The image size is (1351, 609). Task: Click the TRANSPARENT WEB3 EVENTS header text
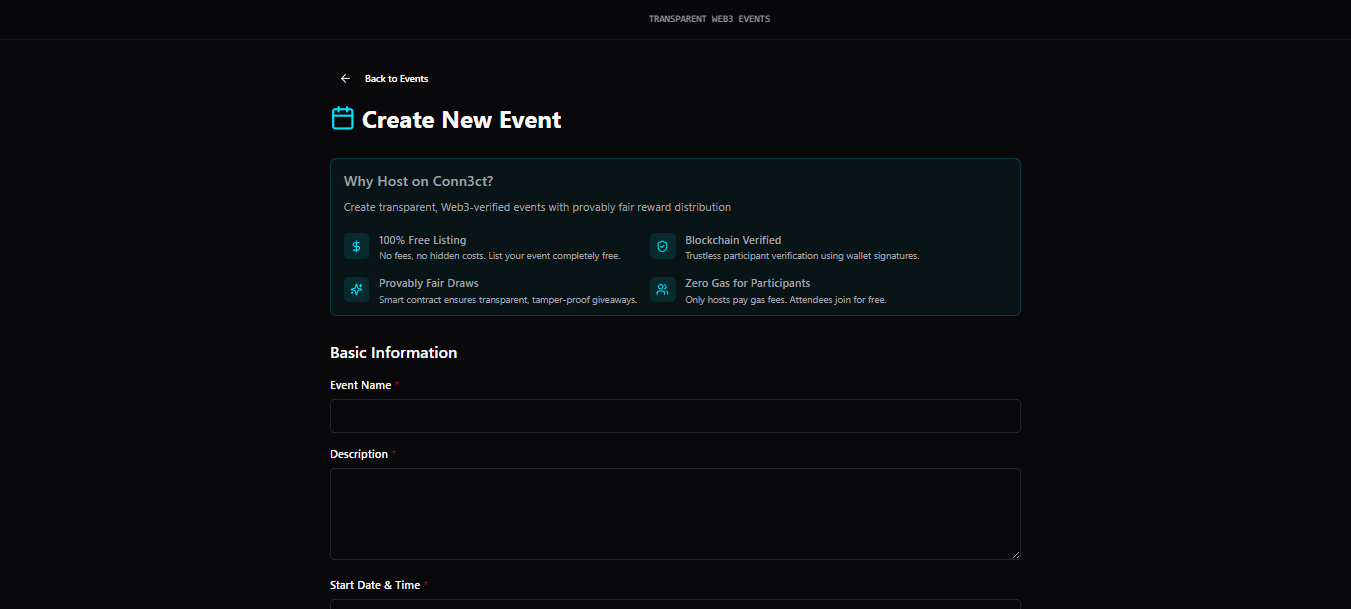(709, 19)
